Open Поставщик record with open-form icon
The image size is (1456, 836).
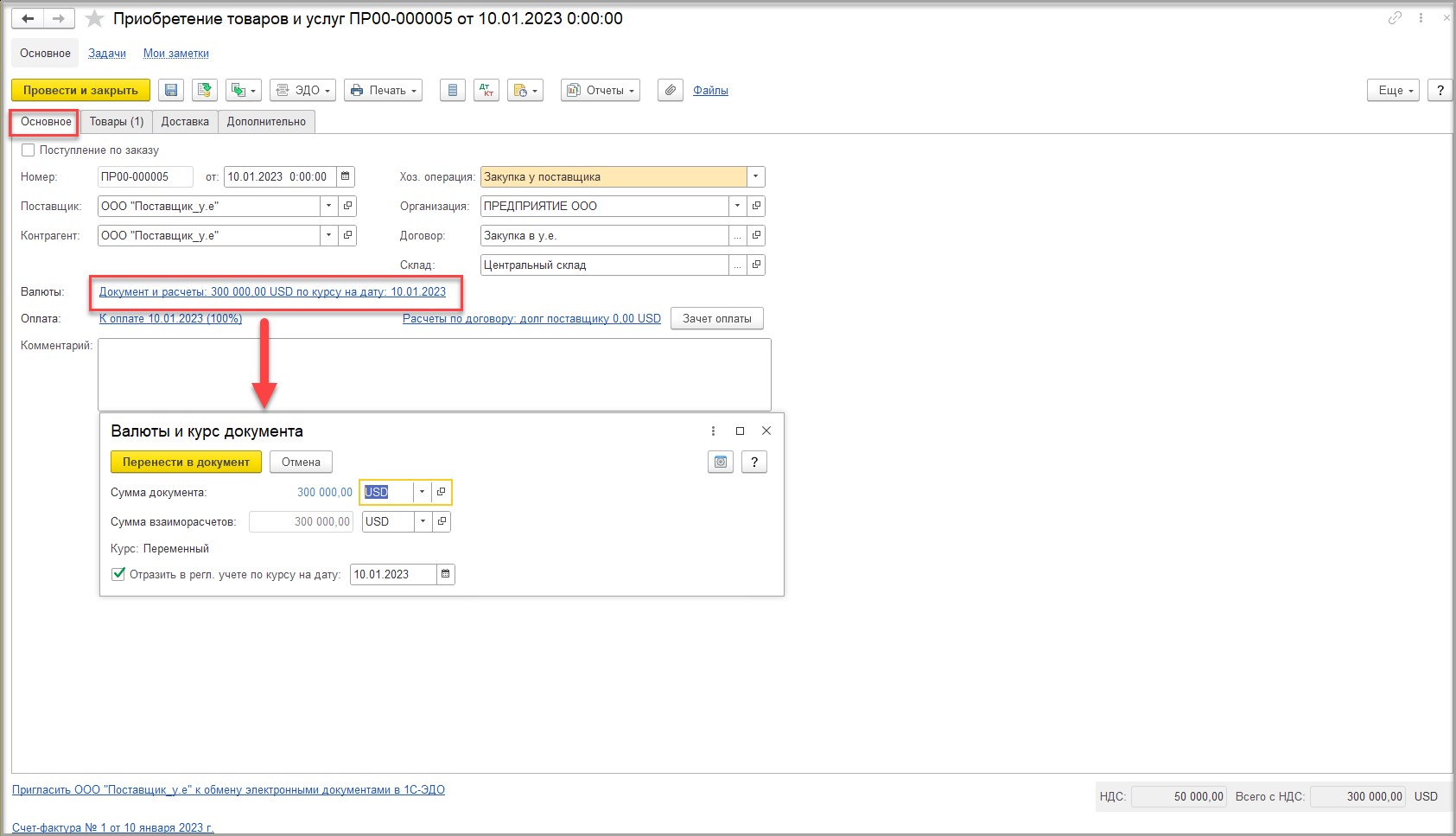click(347, 207)
